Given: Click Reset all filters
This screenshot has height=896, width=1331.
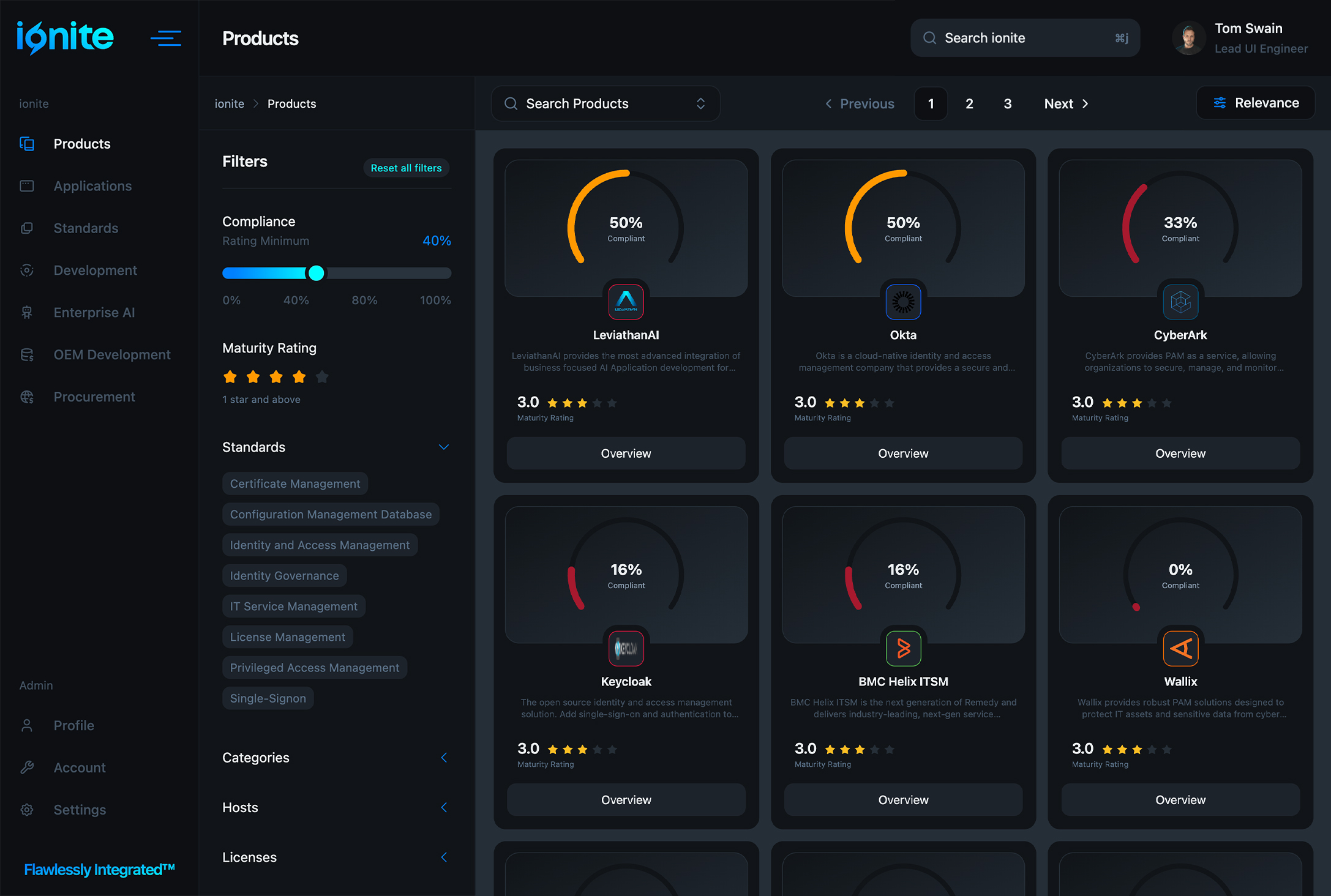Looking at the screenshot, I should pos(407,168).
